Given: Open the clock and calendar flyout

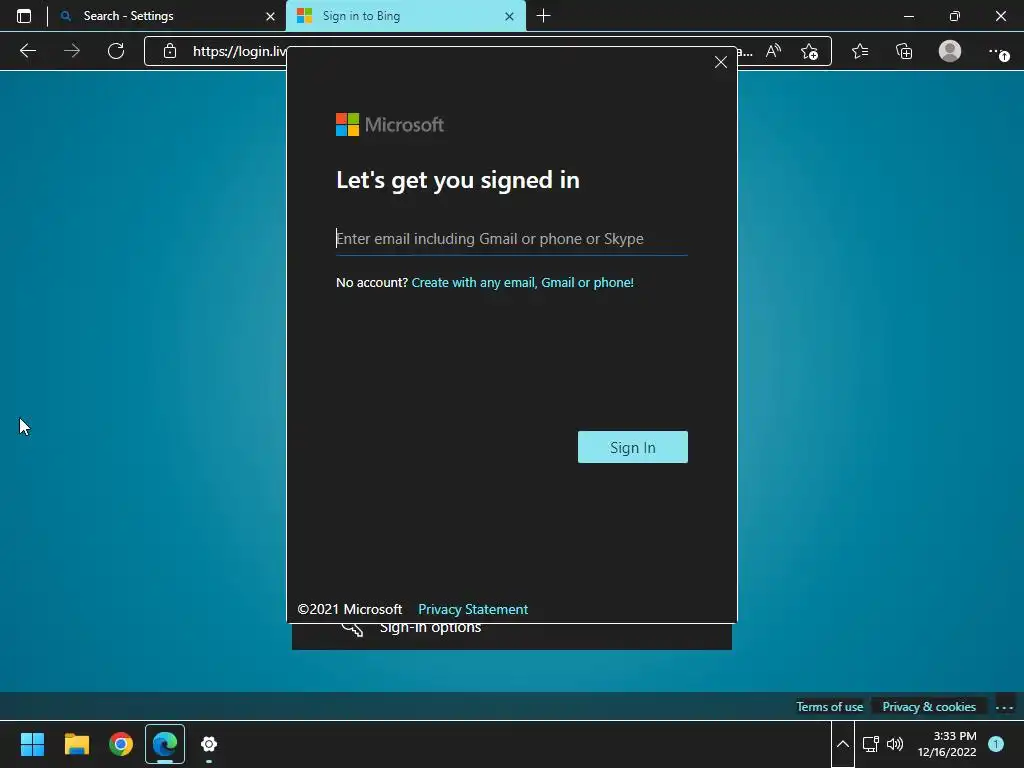Looking at the screenshot, I should tap(947, 744).
